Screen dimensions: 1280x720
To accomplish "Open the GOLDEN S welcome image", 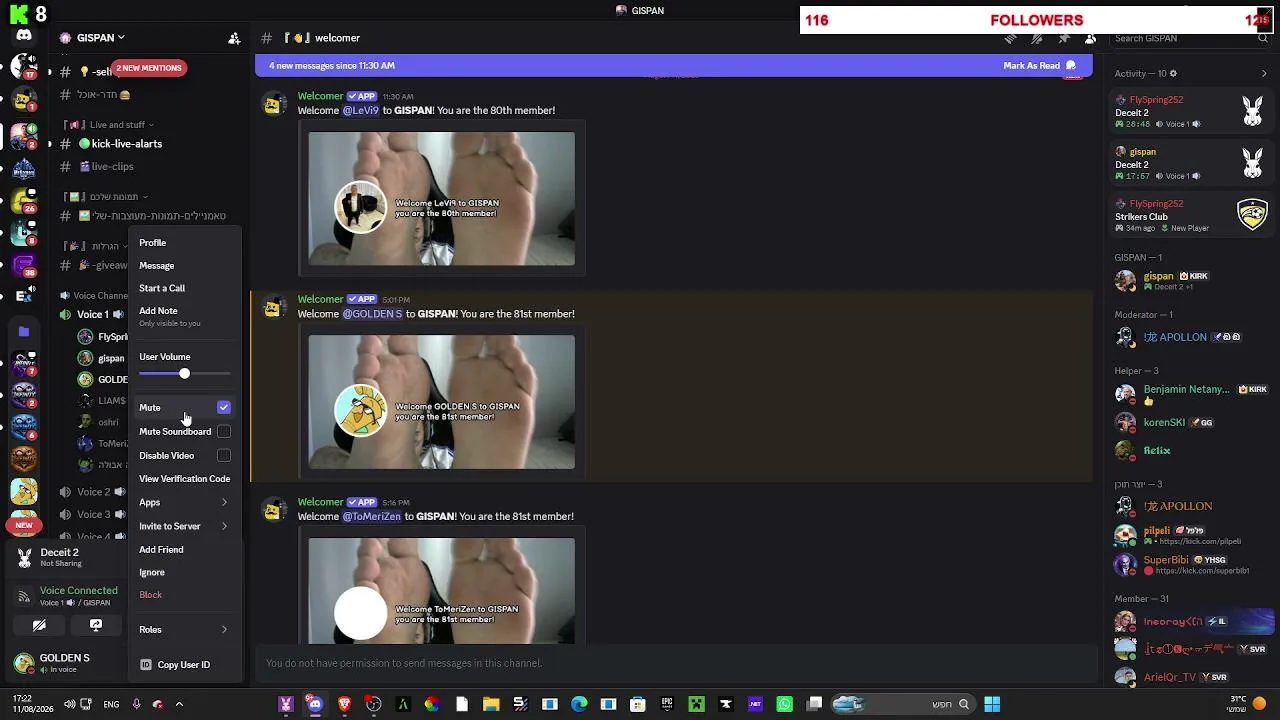I will (x=441, y=402).
